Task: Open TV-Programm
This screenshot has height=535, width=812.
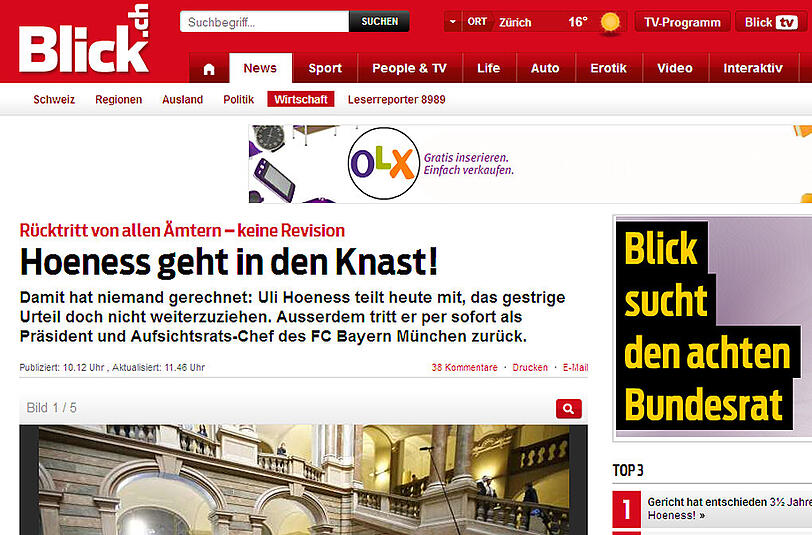Action: (682, 22)
